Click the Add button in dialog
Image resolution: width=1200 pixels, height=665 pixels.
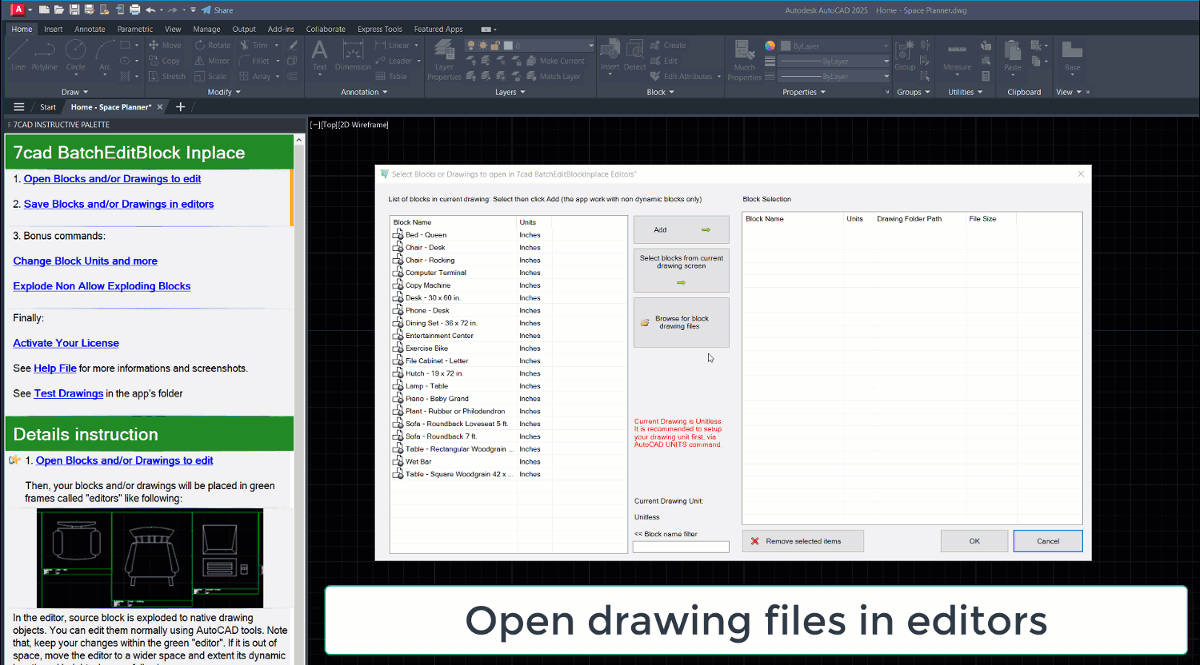pos(681,229)
